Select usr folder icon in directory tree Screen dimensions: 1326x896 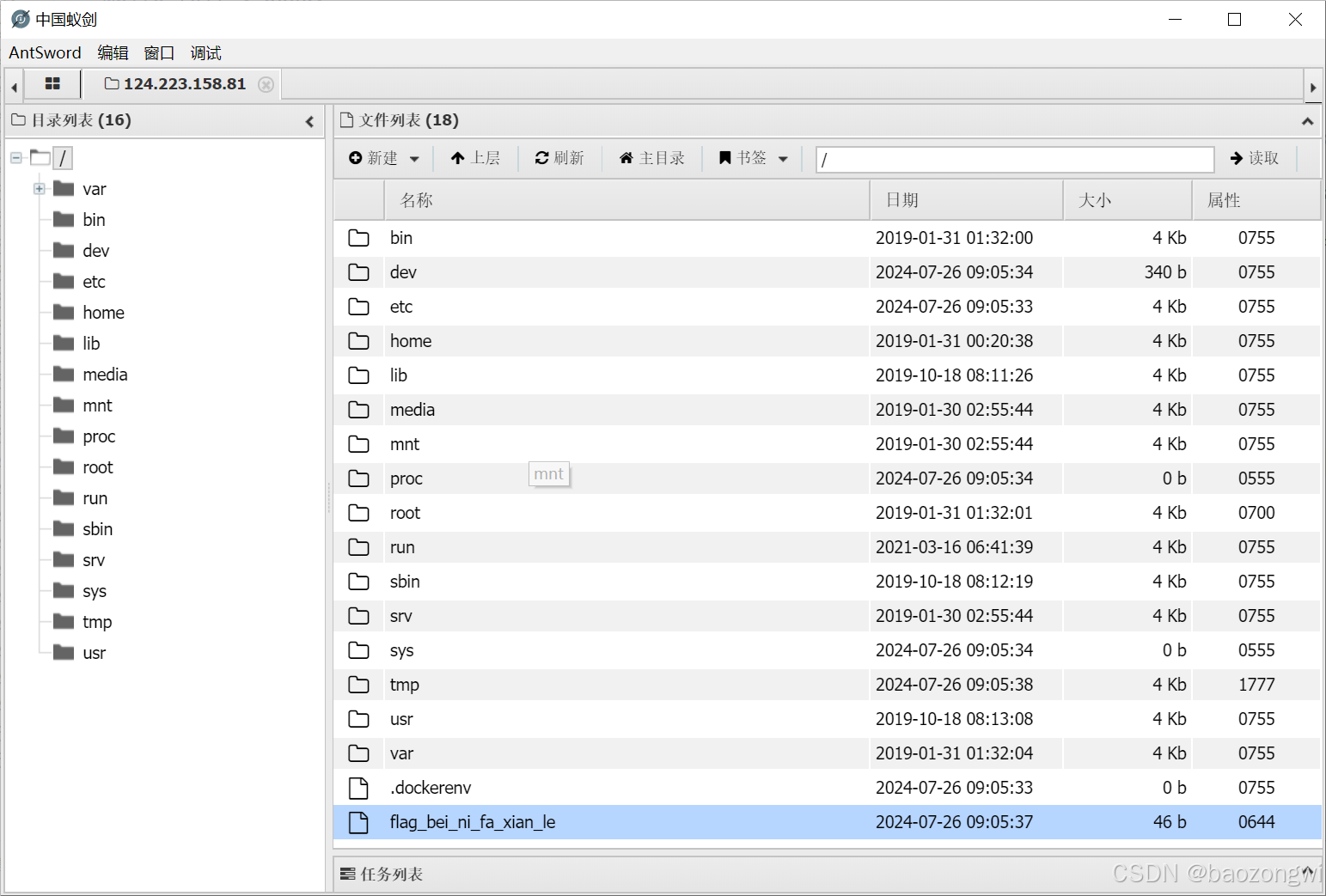[x=64, y=652]
